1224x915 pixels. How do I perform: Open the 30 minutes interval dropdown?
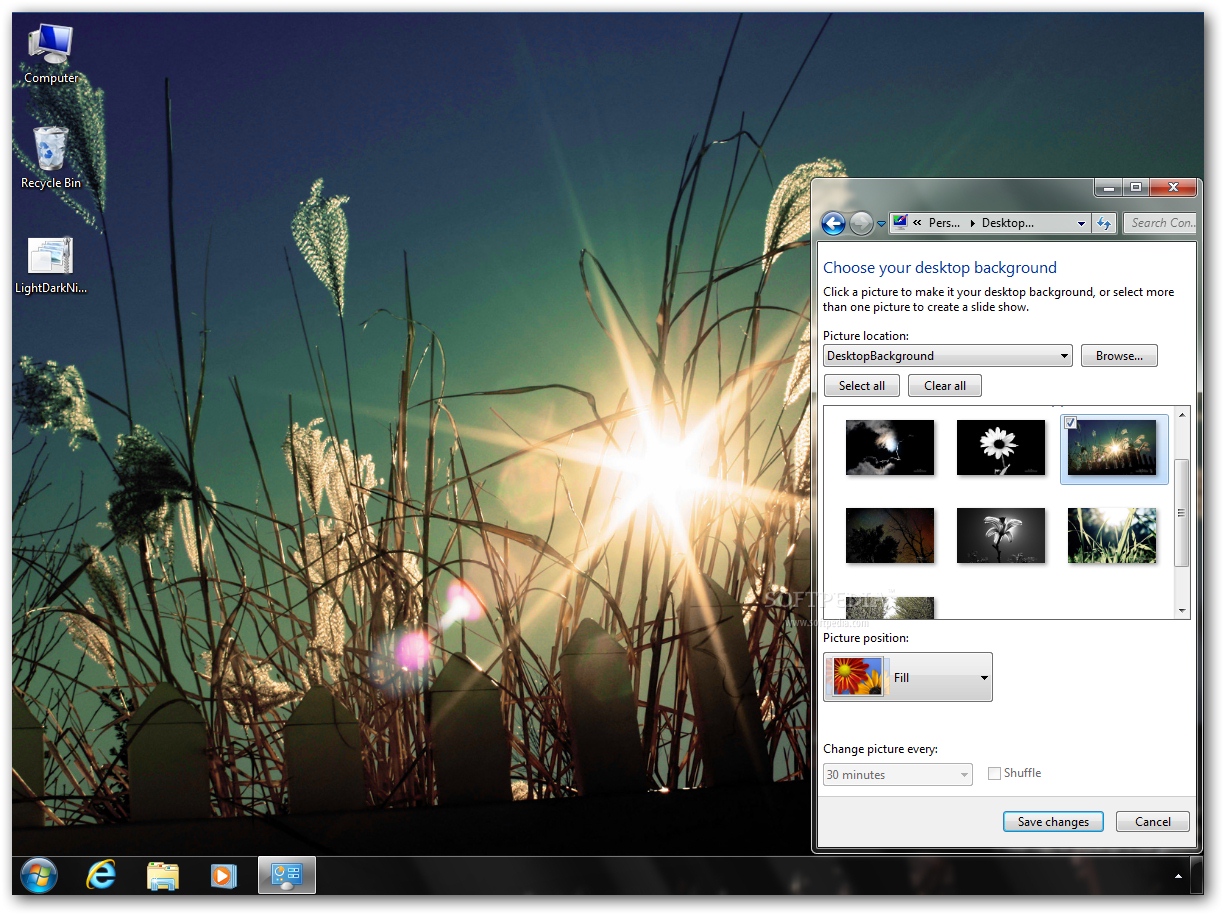point(898,775)
